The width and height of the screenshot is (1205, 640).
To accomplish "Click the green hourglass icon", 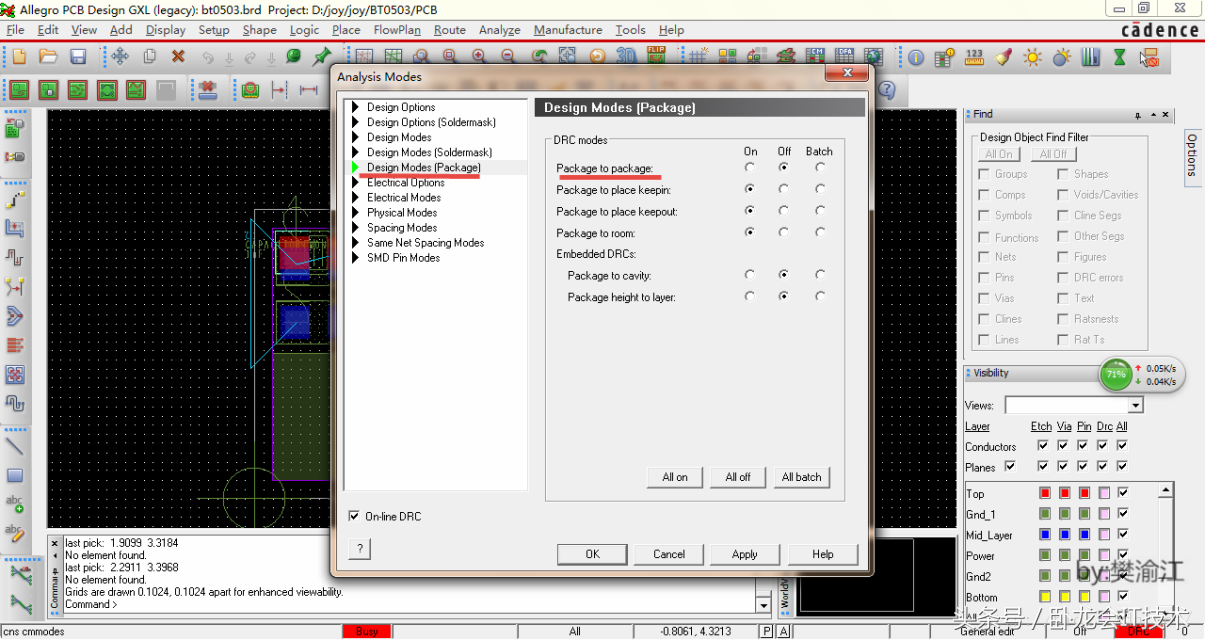I will (1120, 57).
